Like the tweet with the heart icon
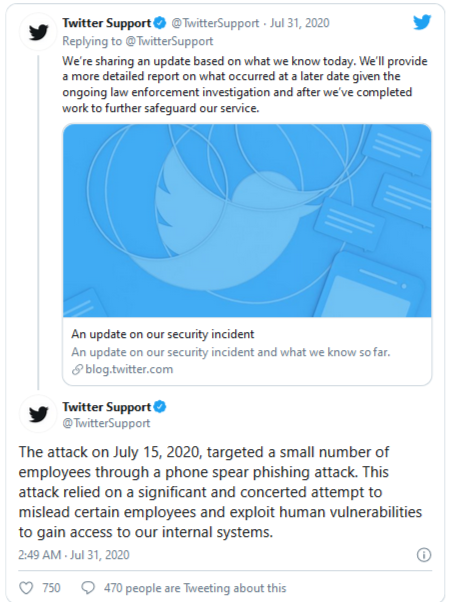Screen dimensions: 453x602 coord(26,588)
